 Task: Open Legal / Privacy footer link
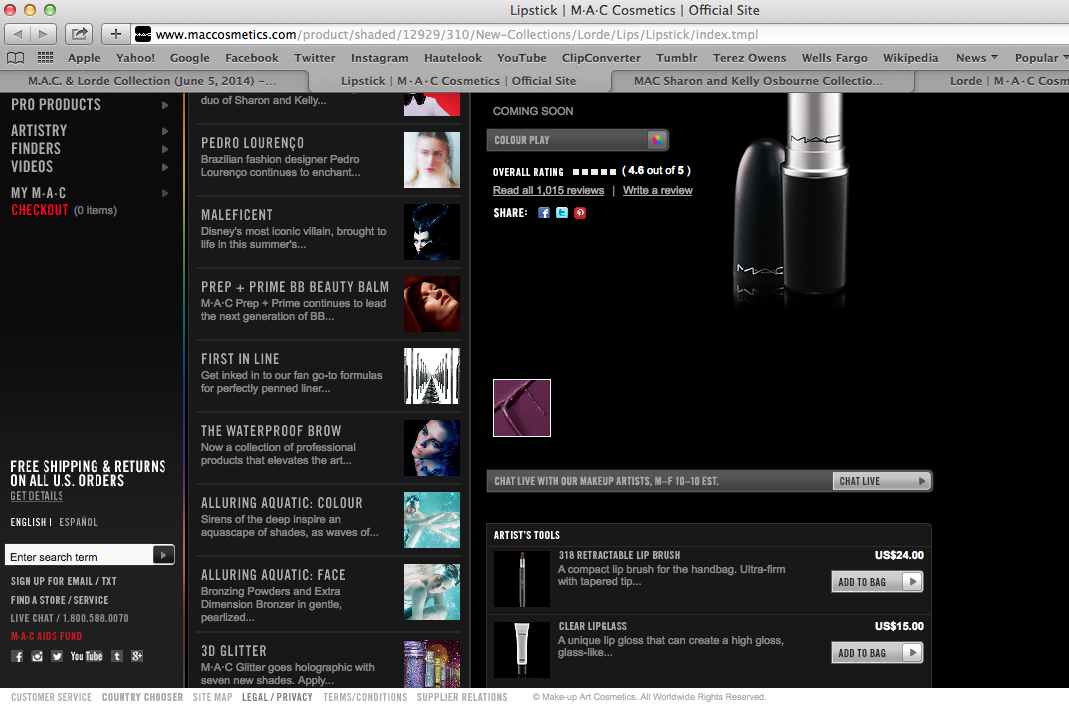[277, 697]
